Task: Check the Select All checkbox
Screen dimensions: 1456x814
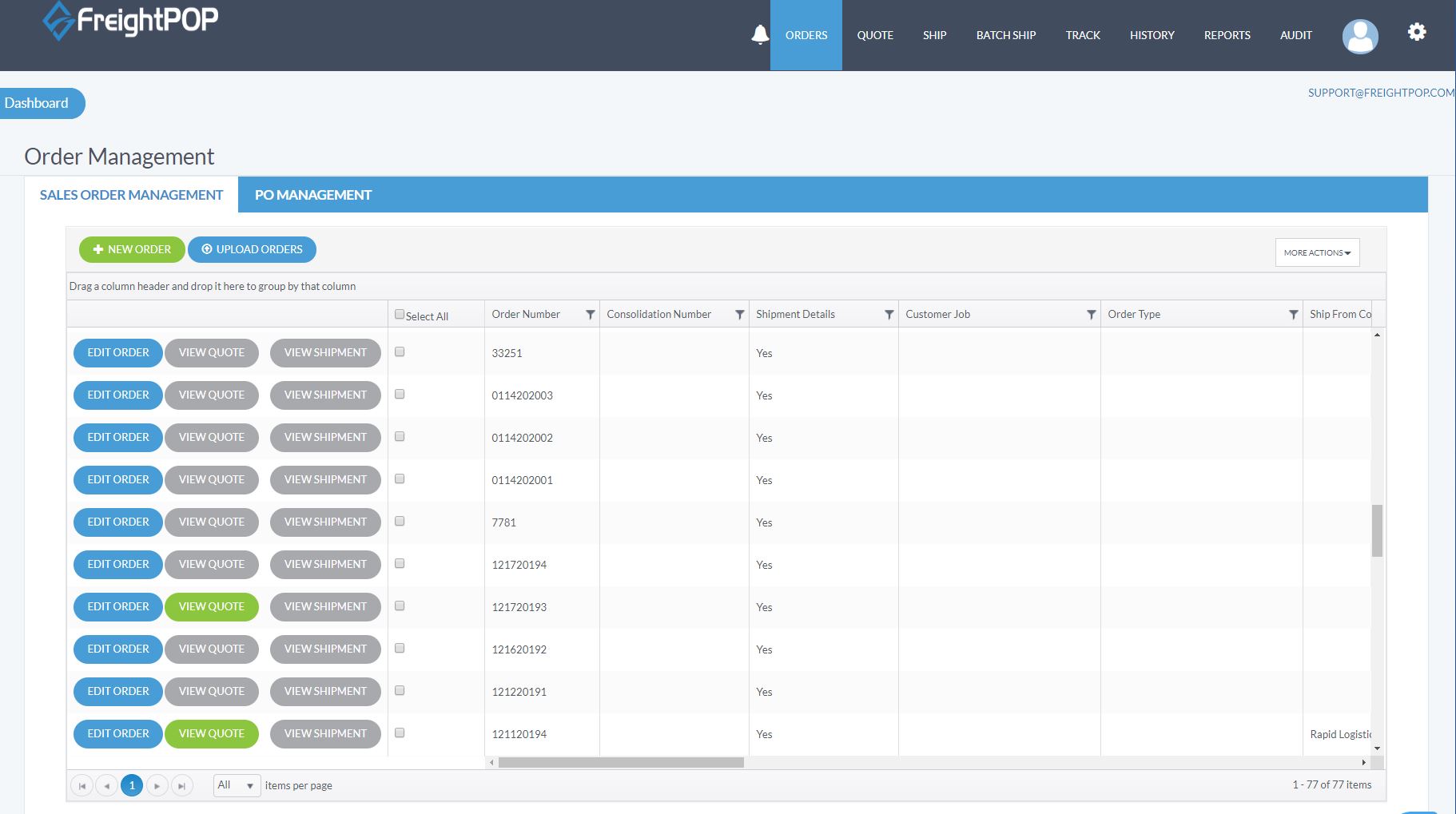Action: pyautogui.click(x=400, y=315)
